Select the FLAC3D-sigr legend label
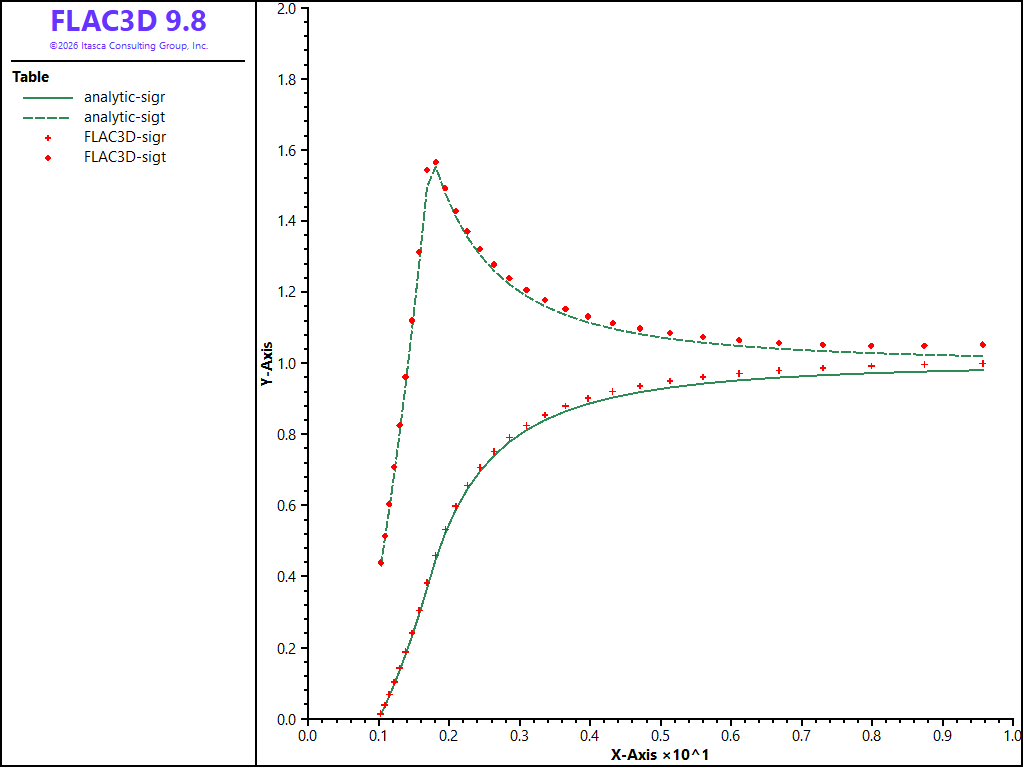 click(124, 138)
